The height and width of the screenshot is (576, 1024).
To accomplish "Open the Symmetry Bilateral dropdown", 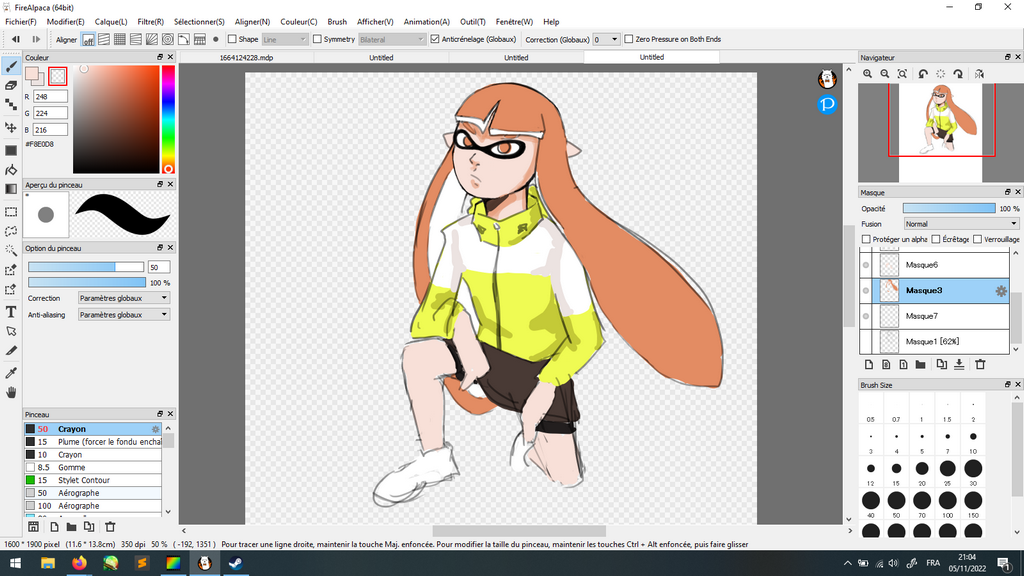I will [x=392, y=39].
